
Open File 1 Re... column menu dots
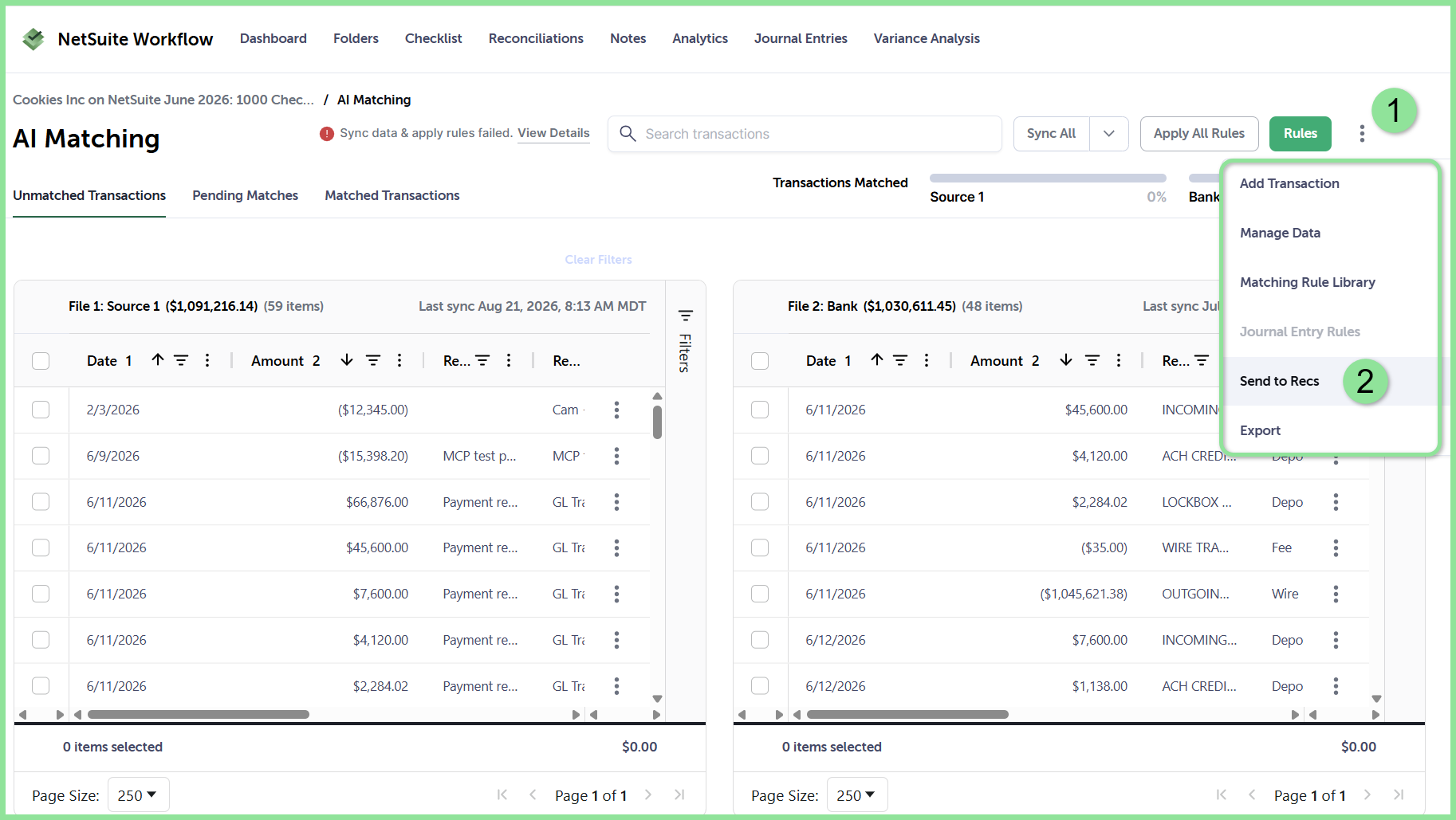click(x=509, y=360)
